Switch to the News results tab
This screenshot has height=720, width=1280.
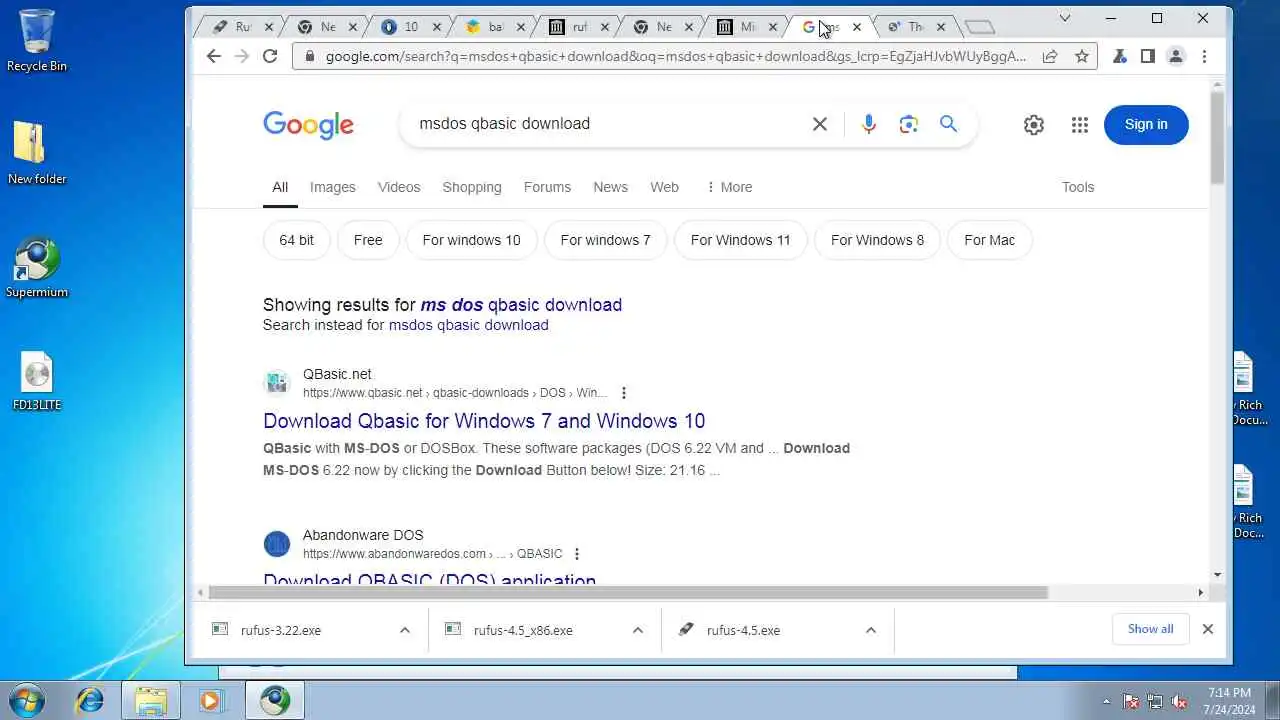(610, 187)
